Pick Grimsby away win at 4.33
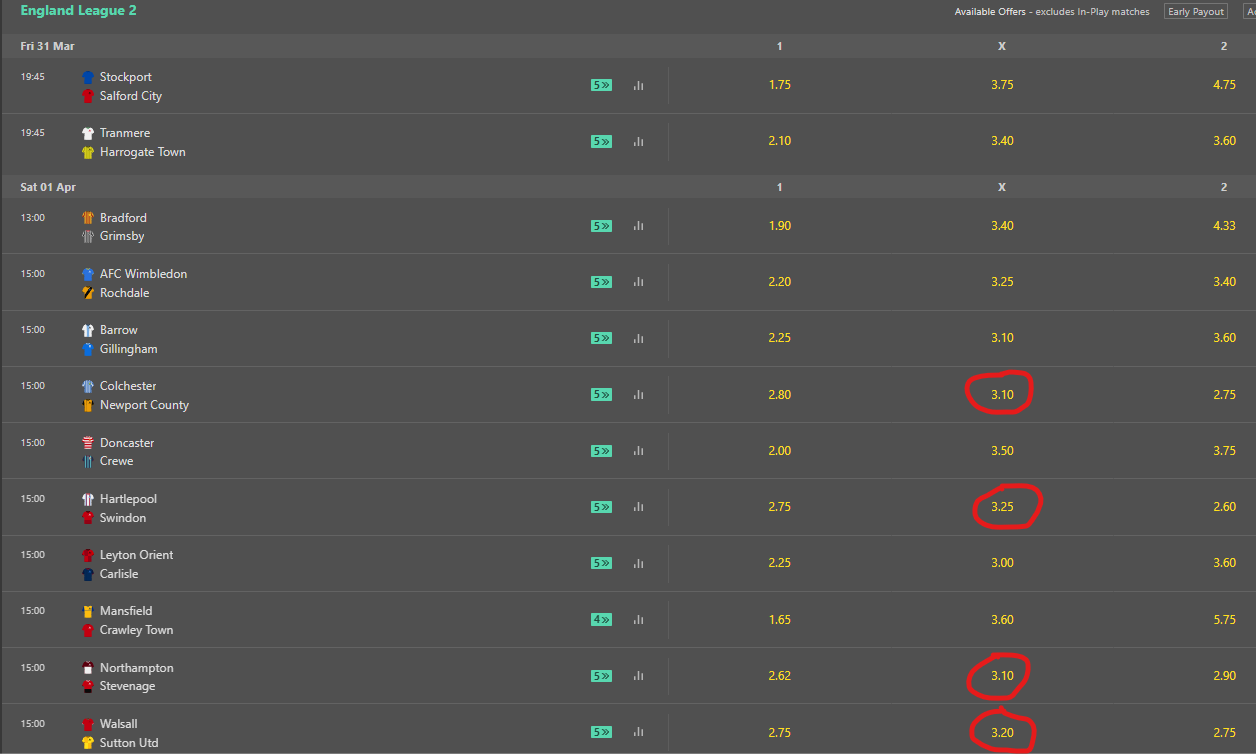This screenshot has height=754, width=1256. coord(1224,226)
